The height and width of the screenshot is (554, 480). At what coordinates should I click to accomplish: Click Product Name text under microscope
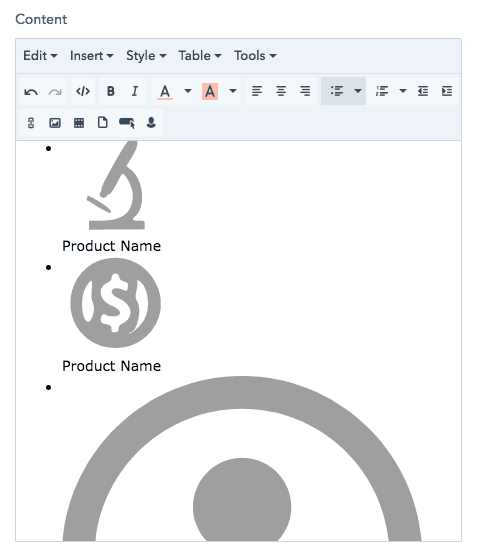coord(112,246)
